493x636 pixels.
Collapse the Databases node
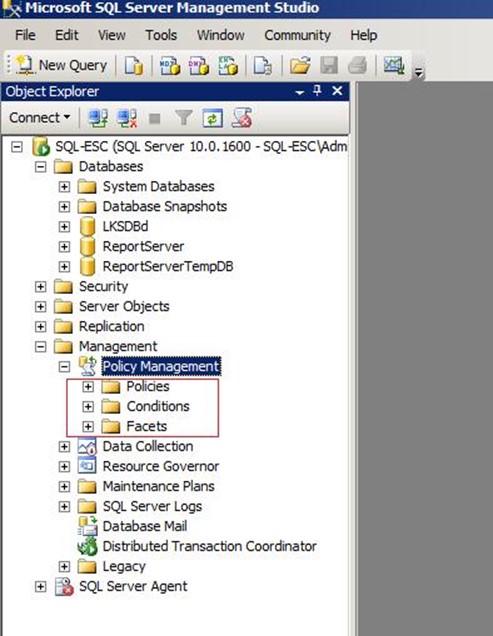40,167
